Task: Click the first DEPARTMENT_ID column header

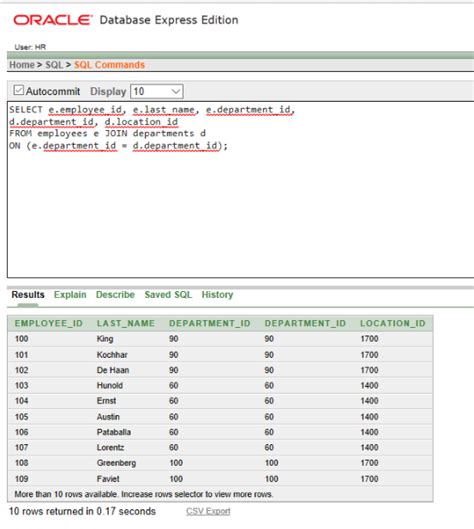Action: (x=210, y=323)
